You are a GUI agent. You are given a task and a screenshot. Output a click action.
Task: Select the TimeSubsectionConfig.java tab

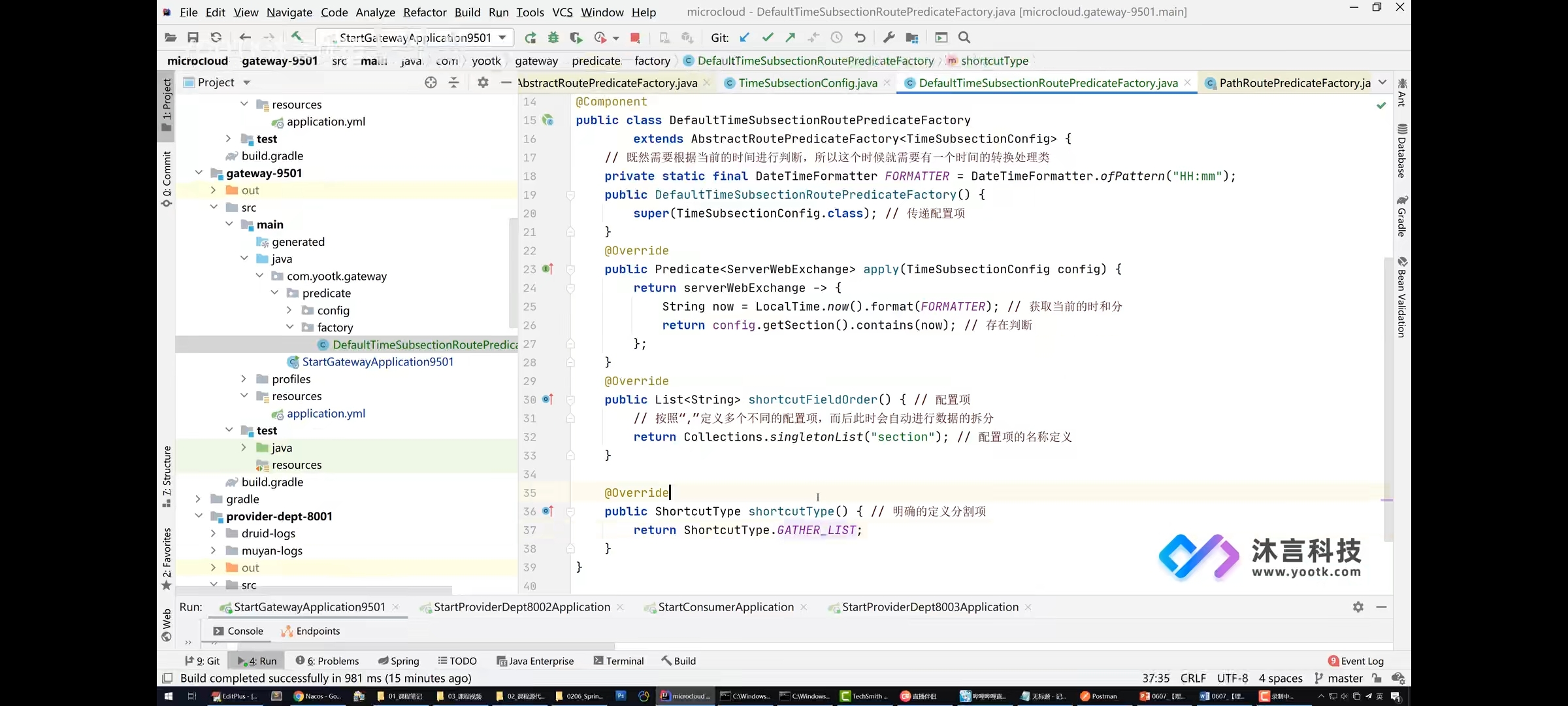pos(807,82)
